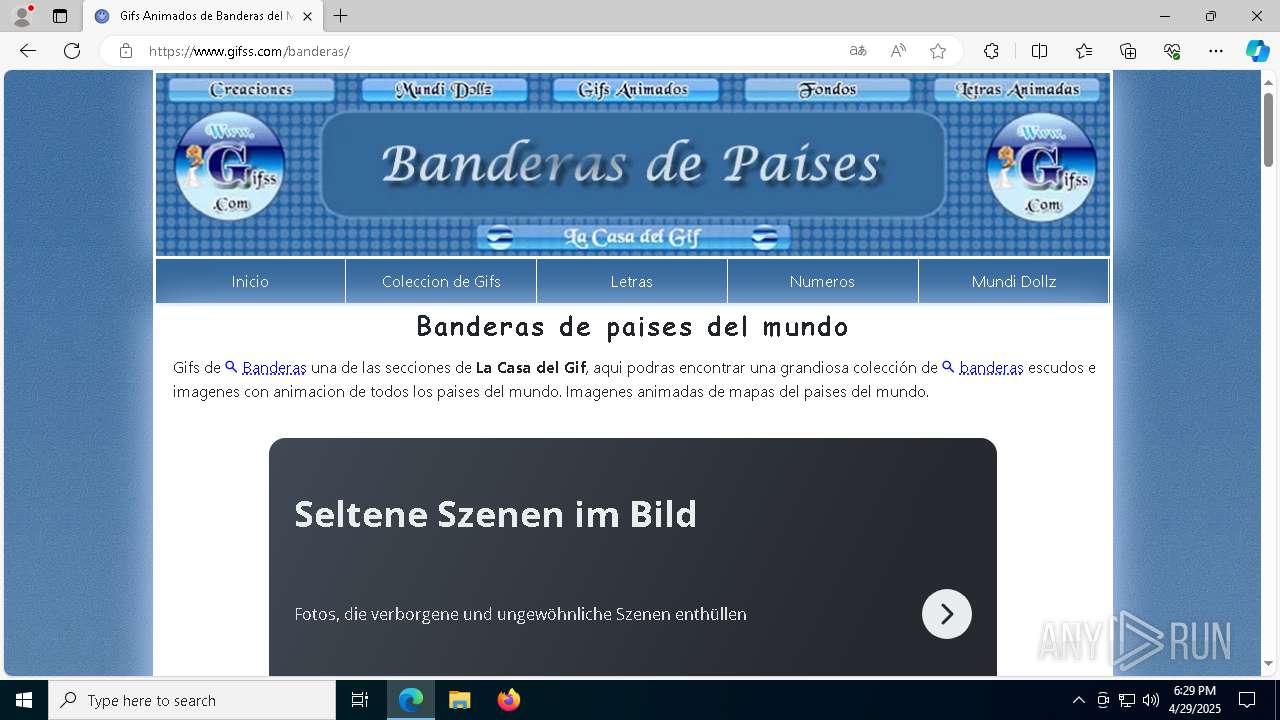The width and height of the screenshot is (1280, 720).
Task: Open Browser essentials icon
Action: point(1172,51)
